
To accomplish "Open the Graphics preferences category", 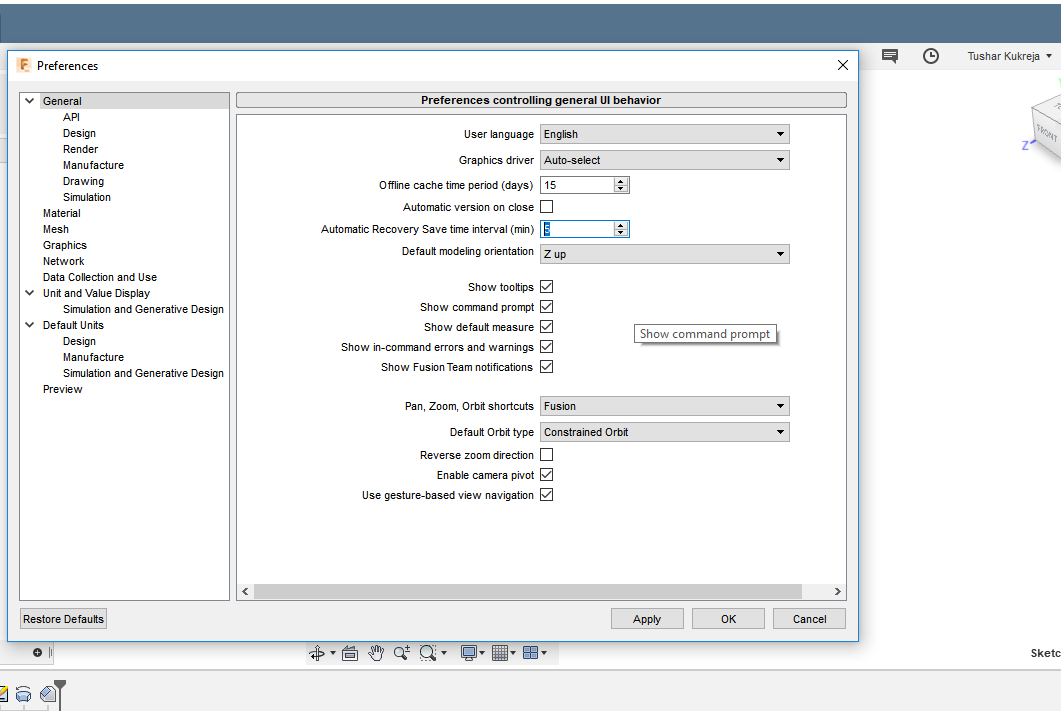I will [x=65, y=245].
